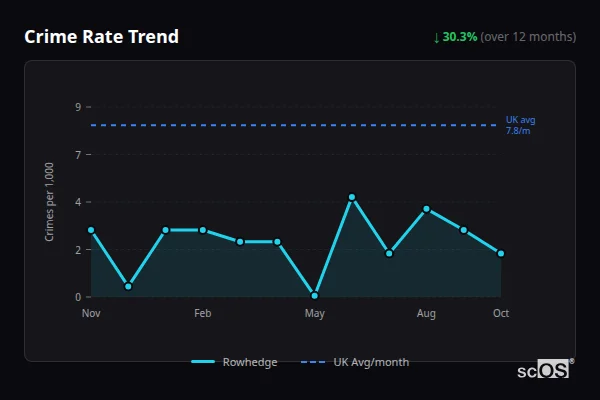Select the May data point at zero

pyautogui.click(x=315, y=296)
